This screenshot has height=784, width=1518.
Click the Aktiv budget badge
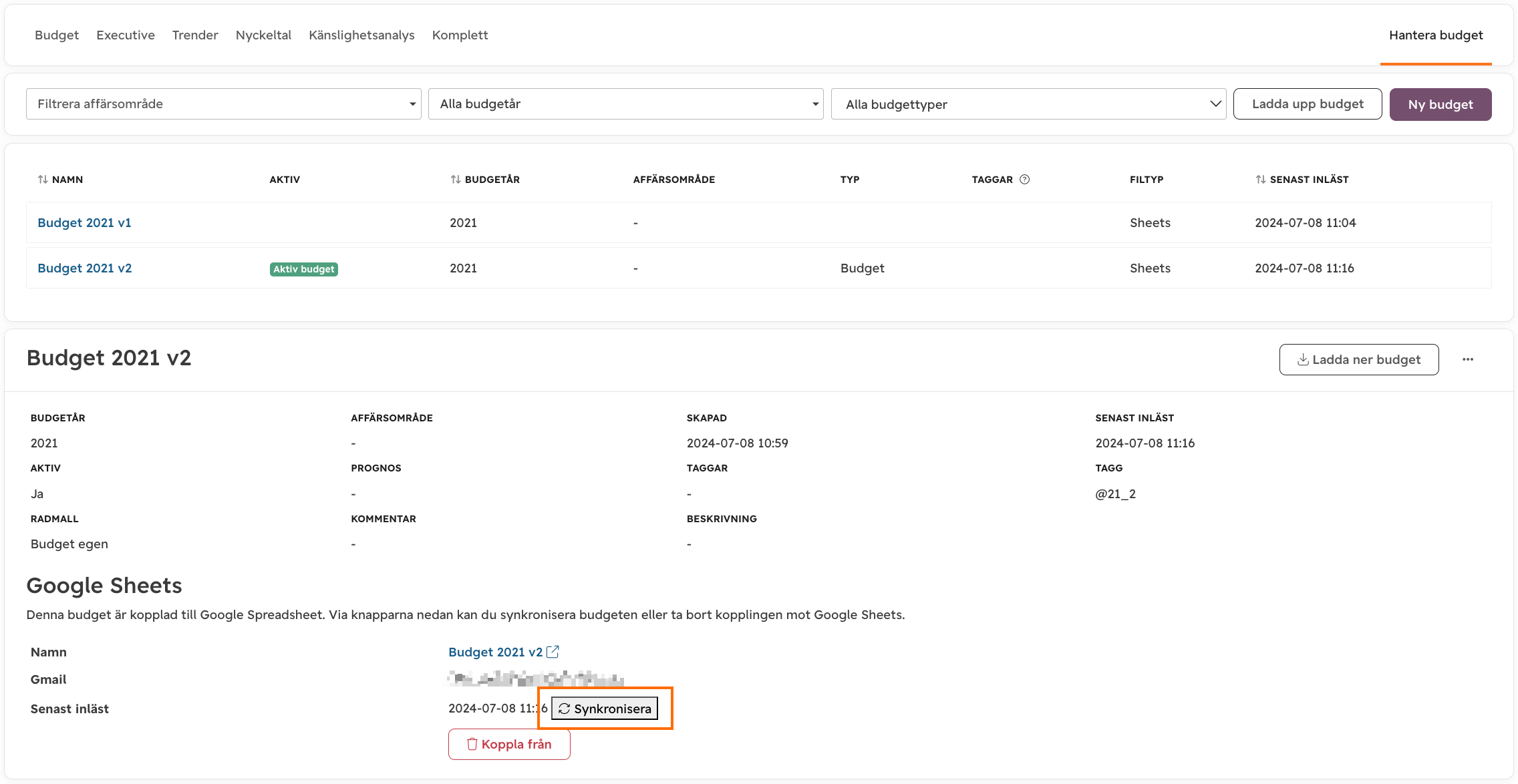click(304, 269)
